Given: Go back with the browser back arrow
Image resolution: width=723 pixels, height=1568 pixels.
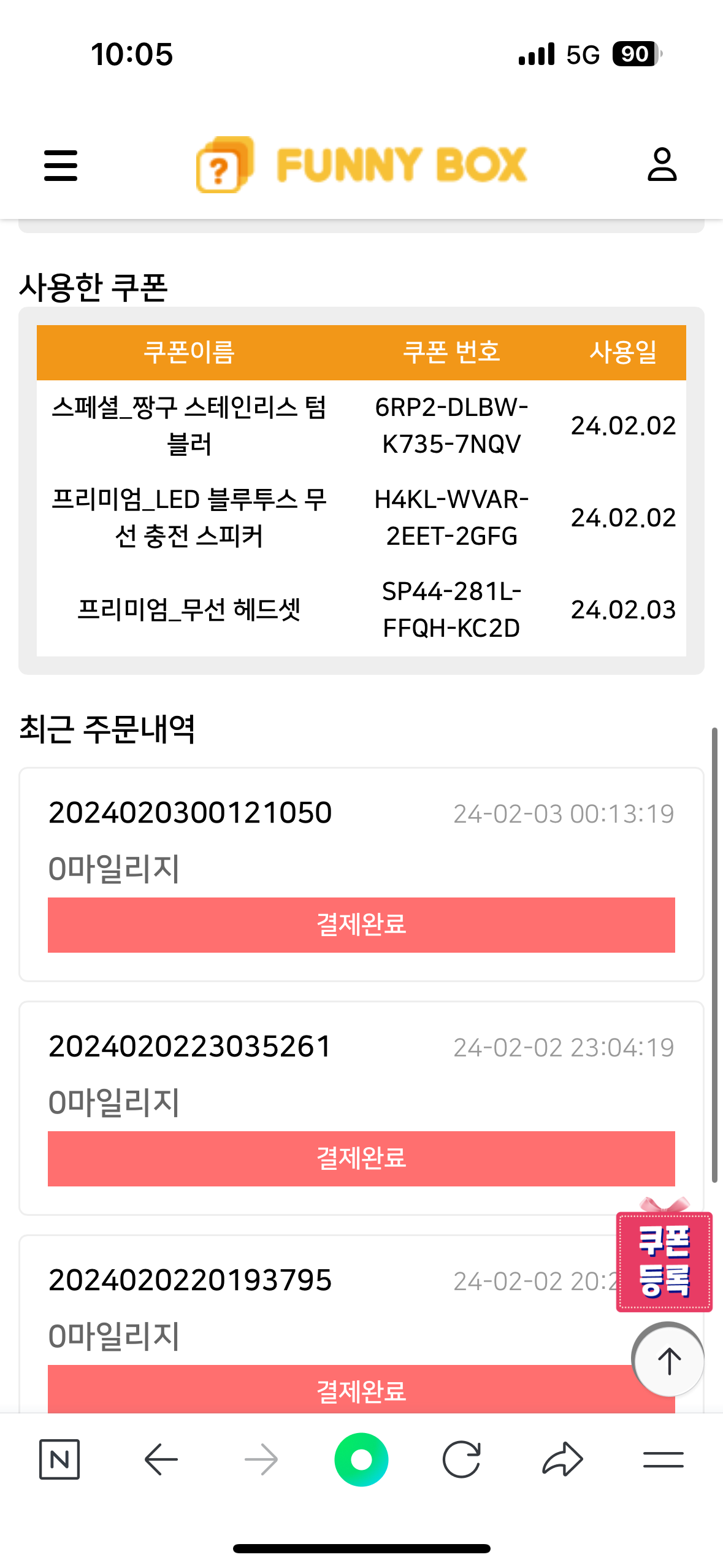Looking at the screenshot, I should [161, 1459].
